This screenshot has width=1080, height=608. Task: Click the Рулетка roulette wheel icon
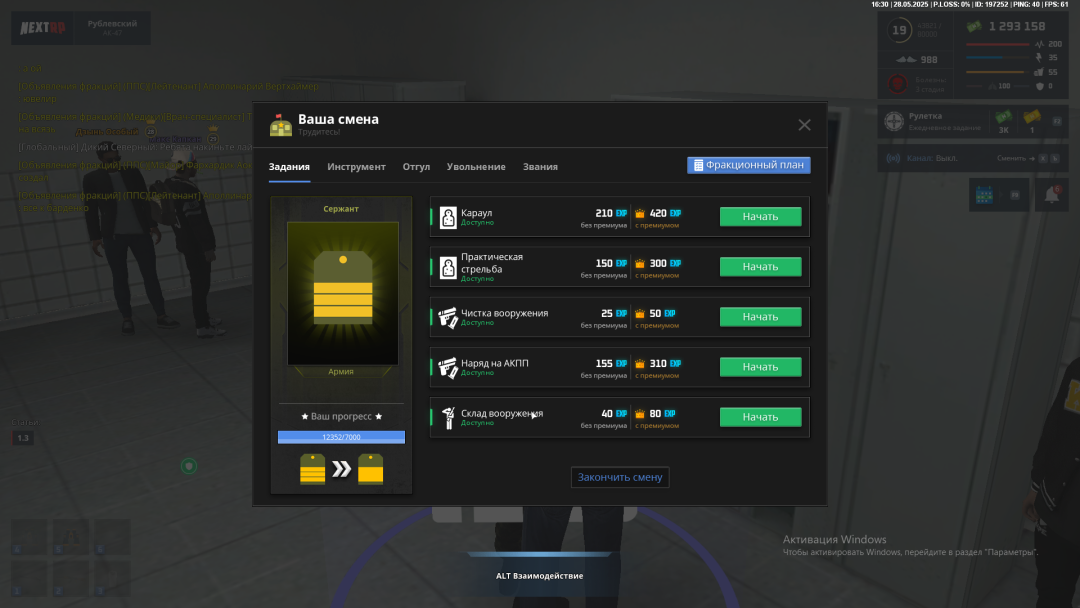[894, 122]
